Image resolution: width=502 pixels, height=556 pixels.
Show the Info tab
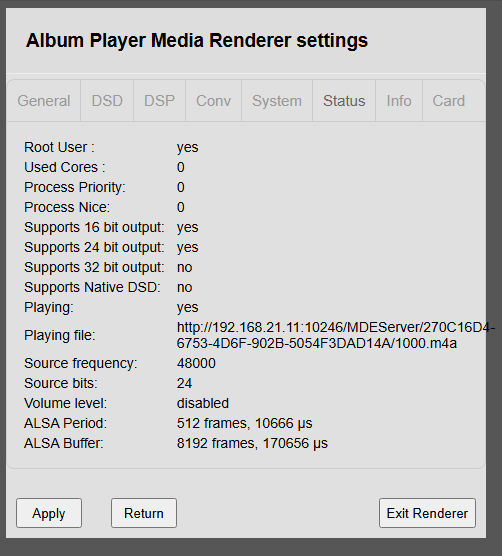click(399, 101)
